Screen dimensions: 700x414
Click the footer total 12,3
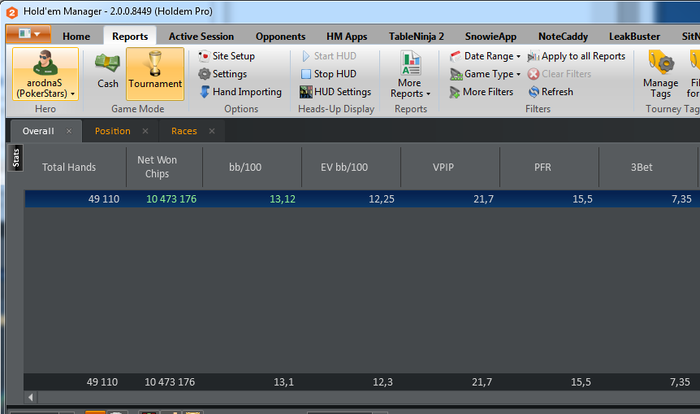point(383,382)
